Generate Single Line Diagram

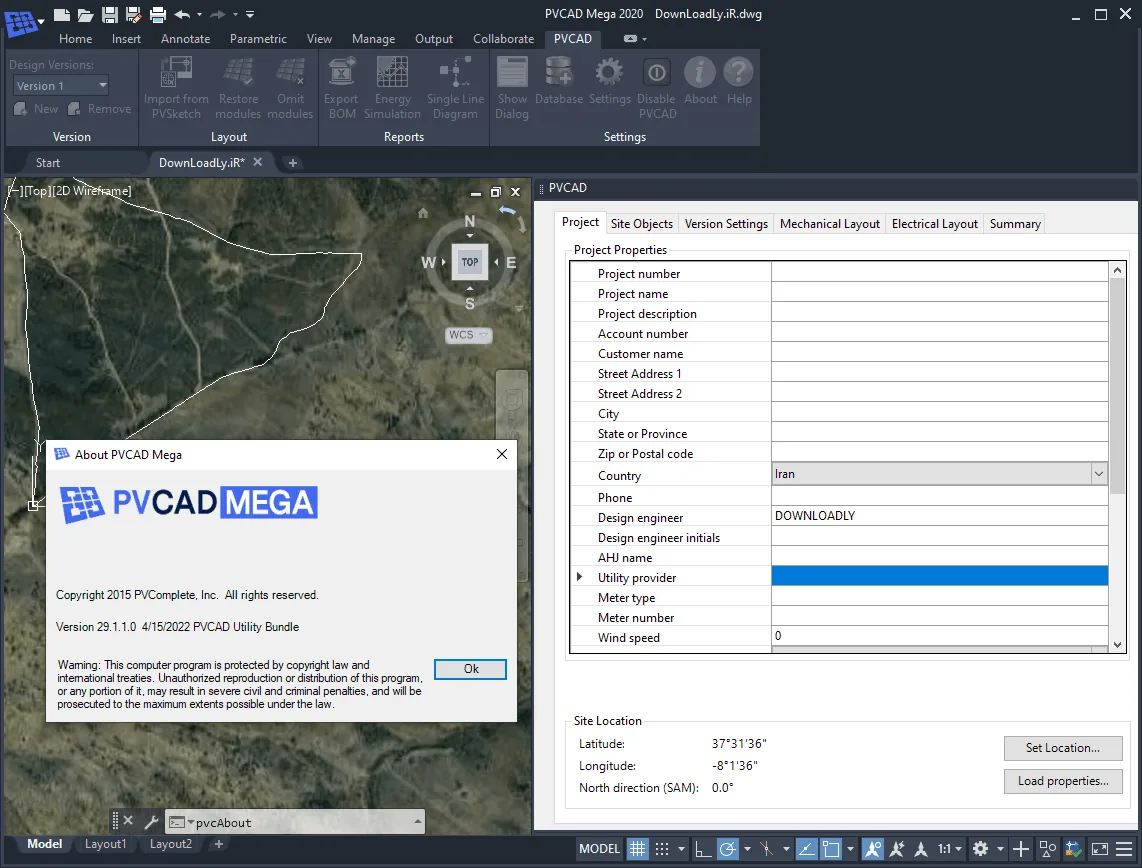pyautogui.click(x=455, y=88)
